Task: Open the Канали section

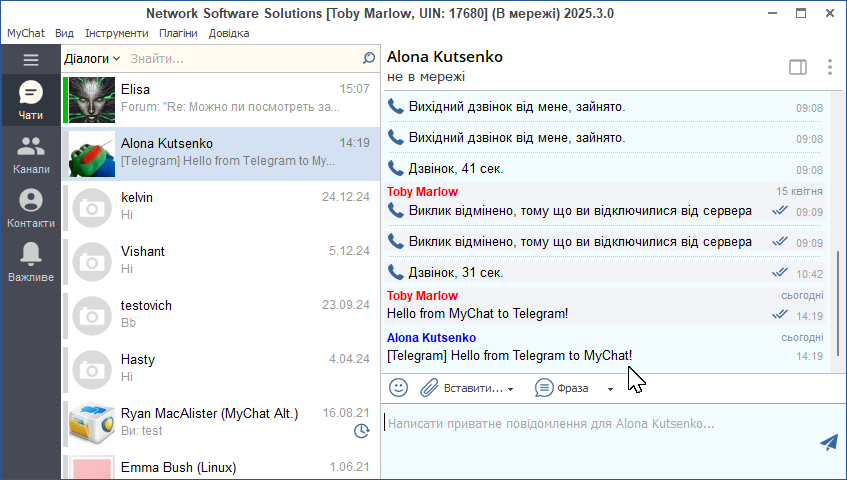Action: pyautogui.click(x=31, y=154)
